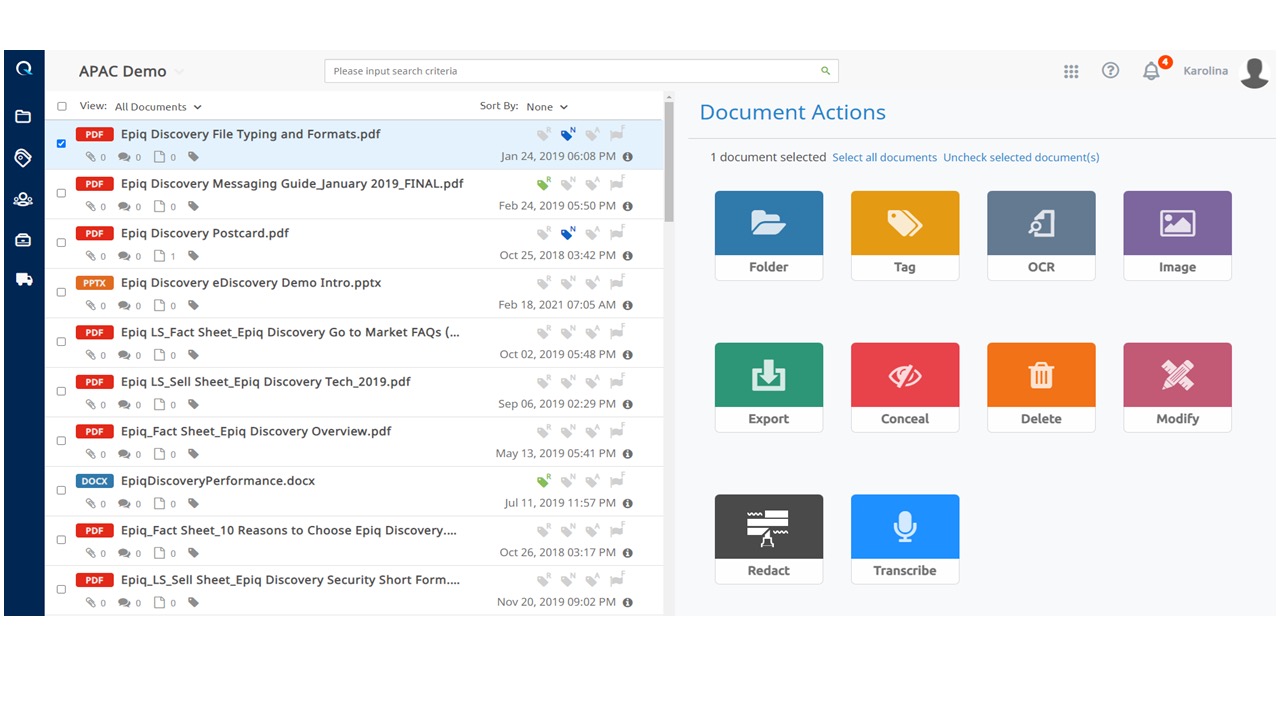
Task: Click the Delete action tile
Action: pyautogui.click(x=1041, y=388)
